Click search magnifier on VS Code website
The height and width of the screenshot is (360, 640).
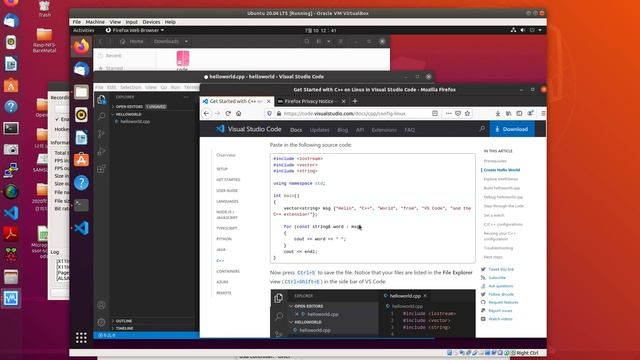[482, 129]
